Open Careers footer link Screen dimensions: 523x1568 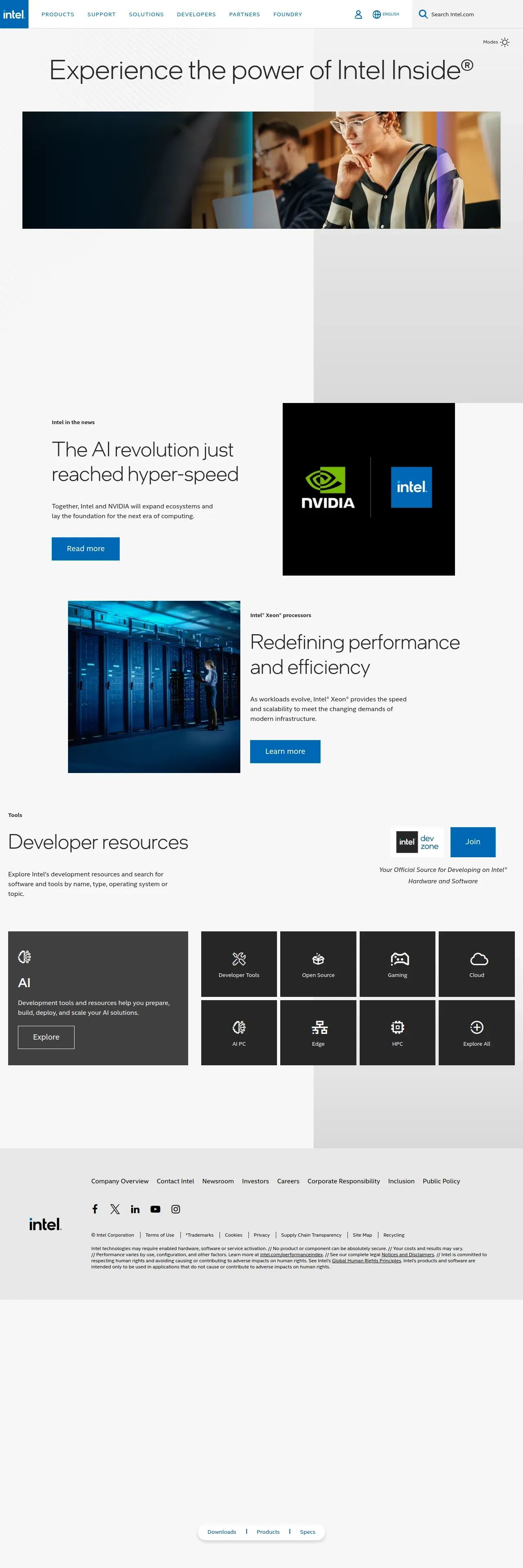point(288,1181)
